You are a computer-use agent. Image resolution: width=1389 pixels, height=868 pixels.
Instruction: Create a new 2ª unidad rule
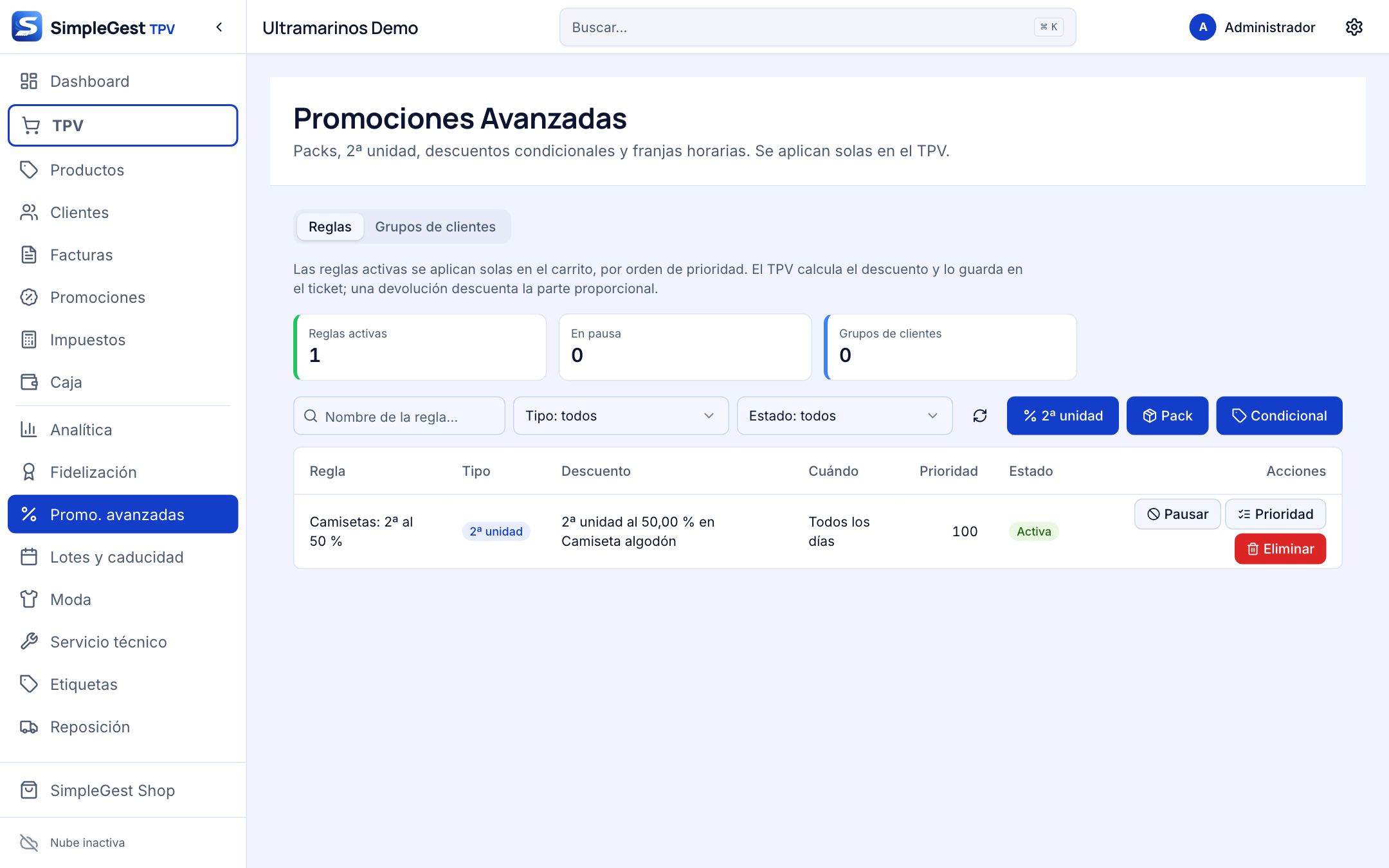coord(1063,416)
